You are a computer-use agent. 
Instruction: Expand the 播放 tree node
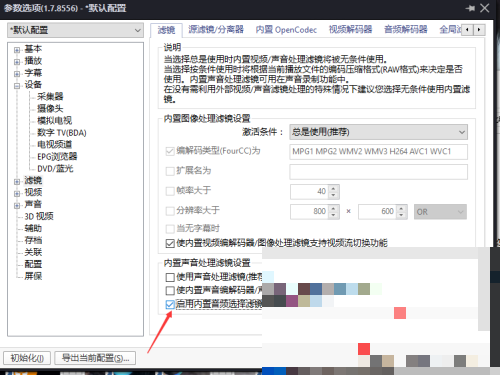(17, 62)
